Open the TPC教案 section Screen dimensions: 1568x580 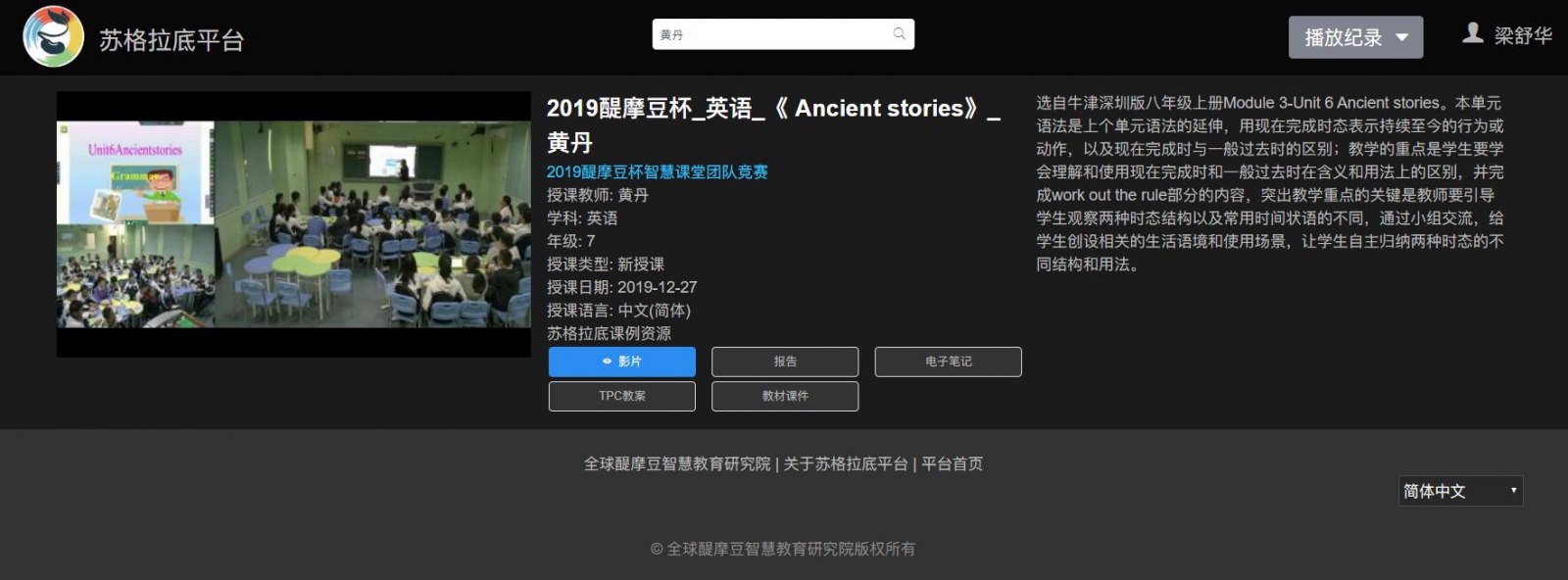[622, 396]
